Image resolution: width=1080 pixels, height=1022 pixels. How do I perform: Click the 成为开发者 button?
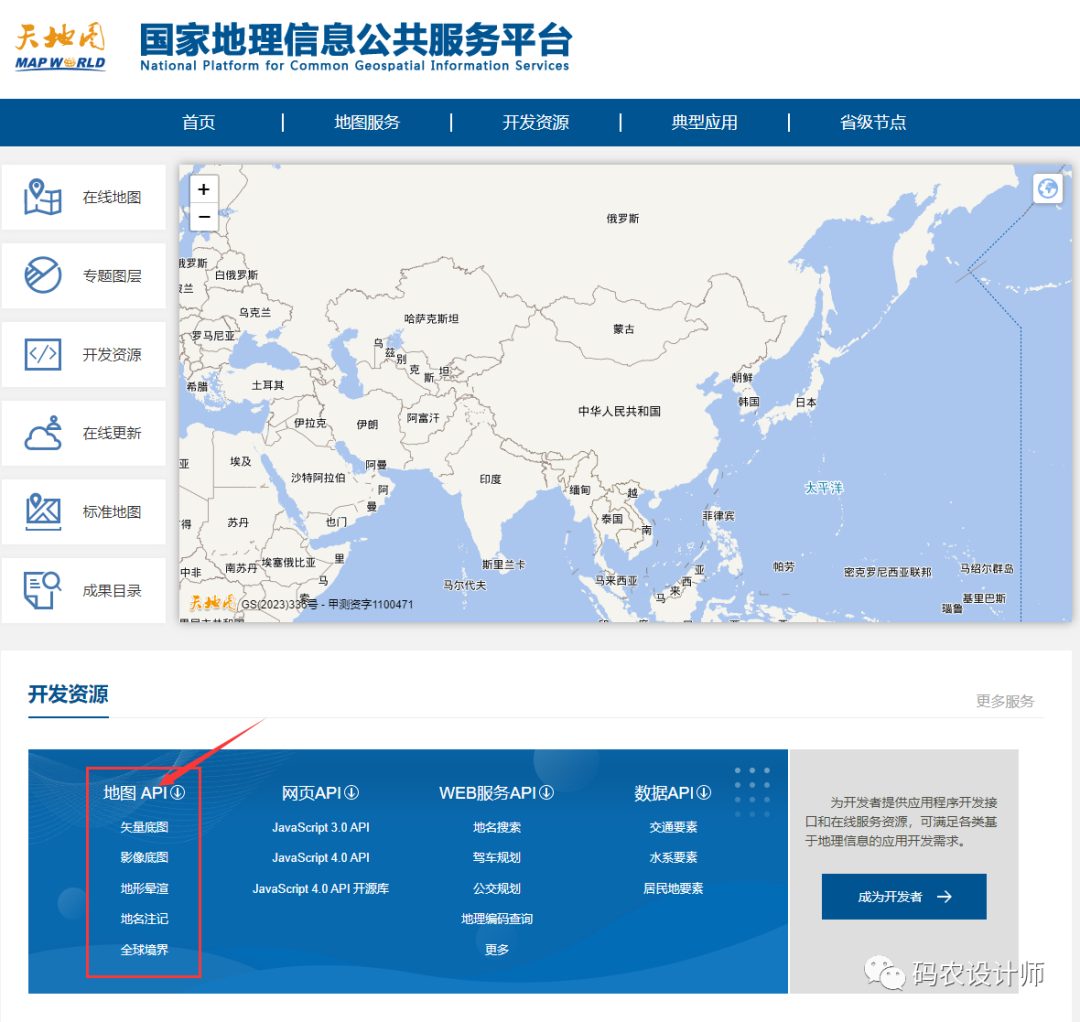tap(904, 897)
